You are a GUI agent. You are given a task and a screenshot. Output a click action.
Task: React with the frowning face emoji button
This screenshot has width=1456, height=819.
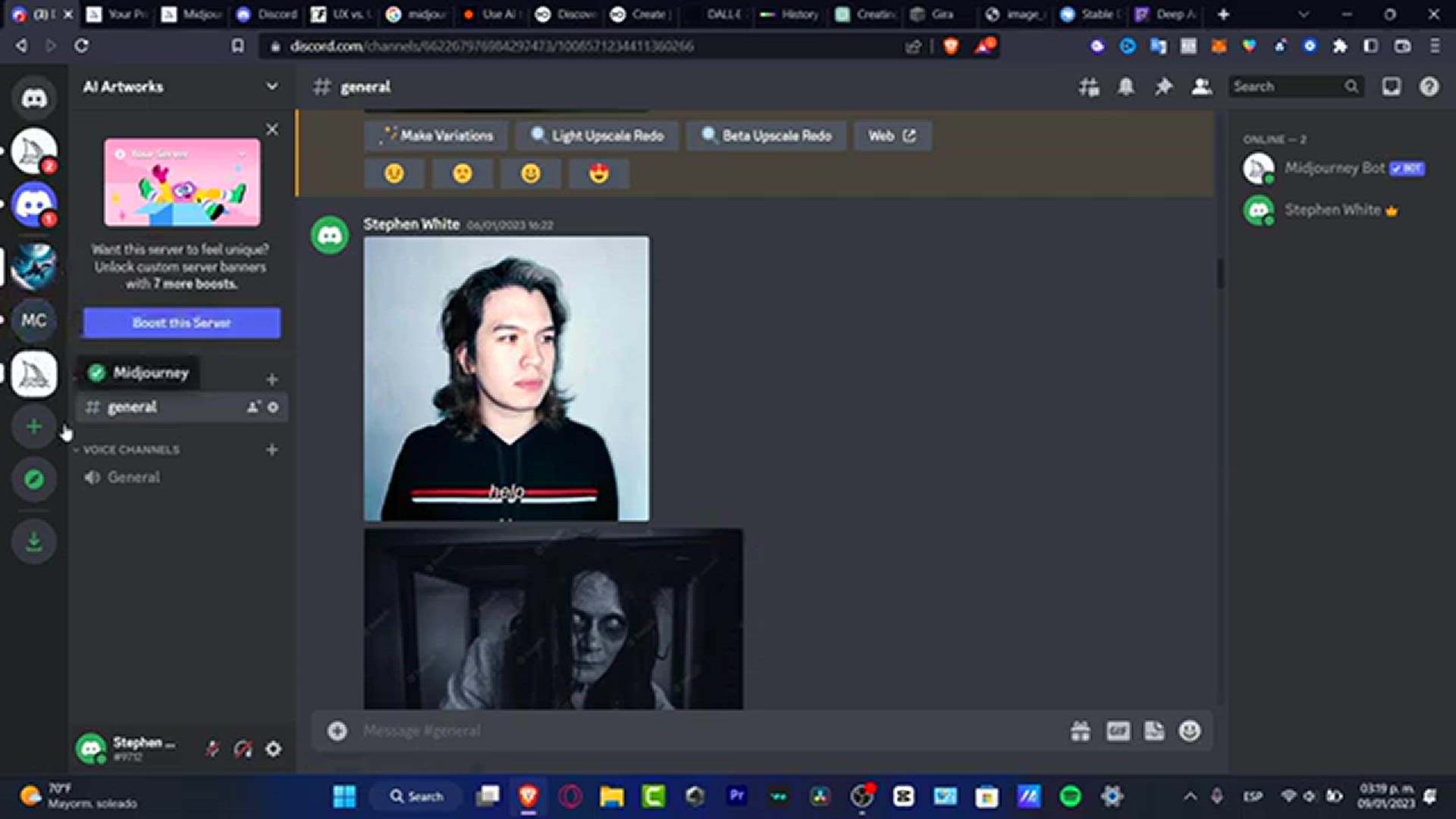coord(463,174)
